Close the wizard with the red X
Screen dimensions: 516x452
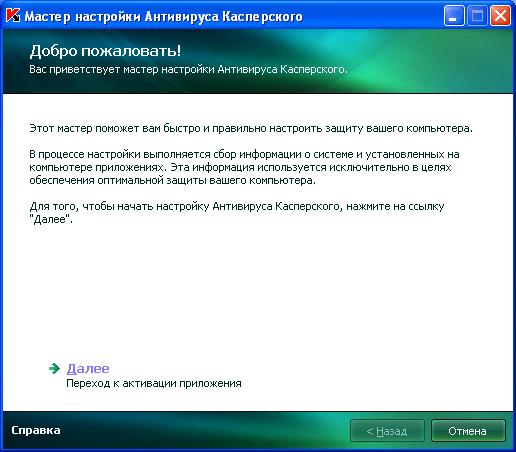(x=500, y=16)
